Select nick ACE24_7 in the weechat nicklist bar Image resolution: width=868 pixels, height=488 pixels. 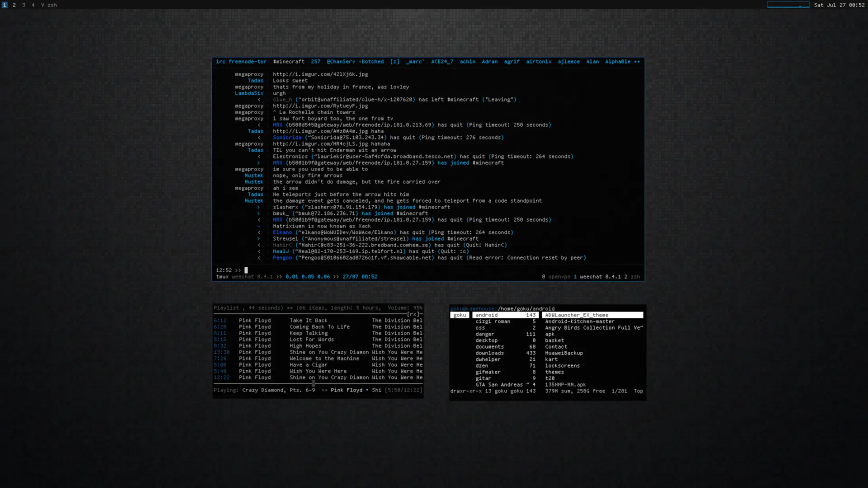(442, 61)
